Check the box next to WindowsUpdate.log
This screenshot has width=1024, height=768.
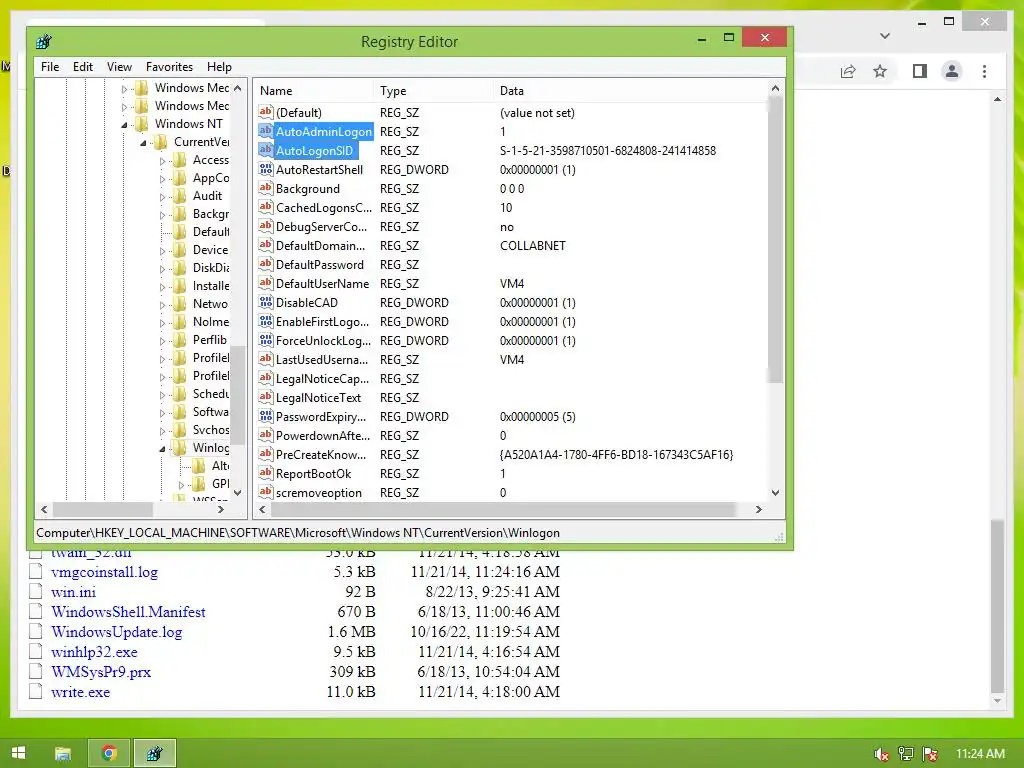click(35, 632)
